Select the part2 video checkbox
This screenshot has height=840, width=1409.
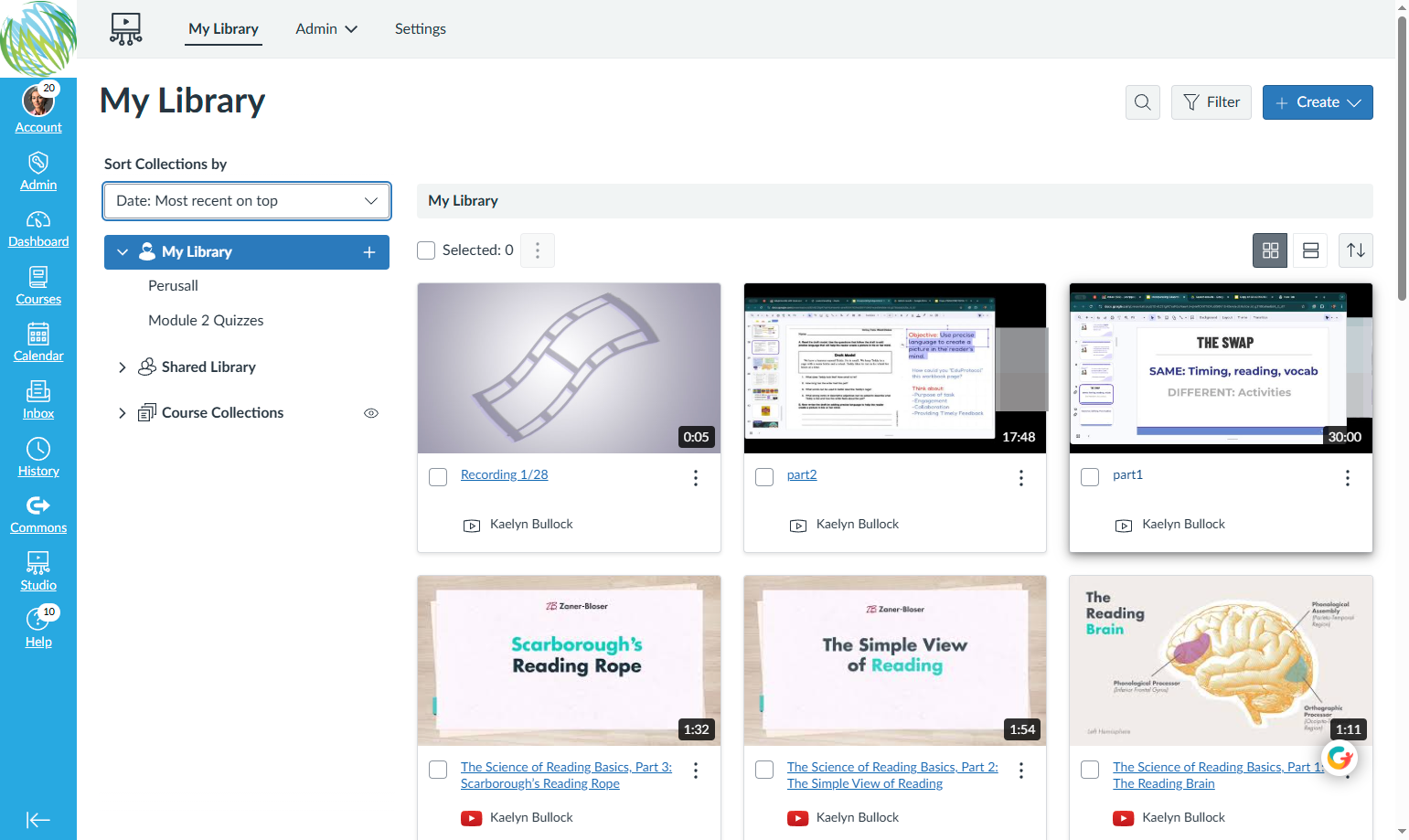coord(764,477)
